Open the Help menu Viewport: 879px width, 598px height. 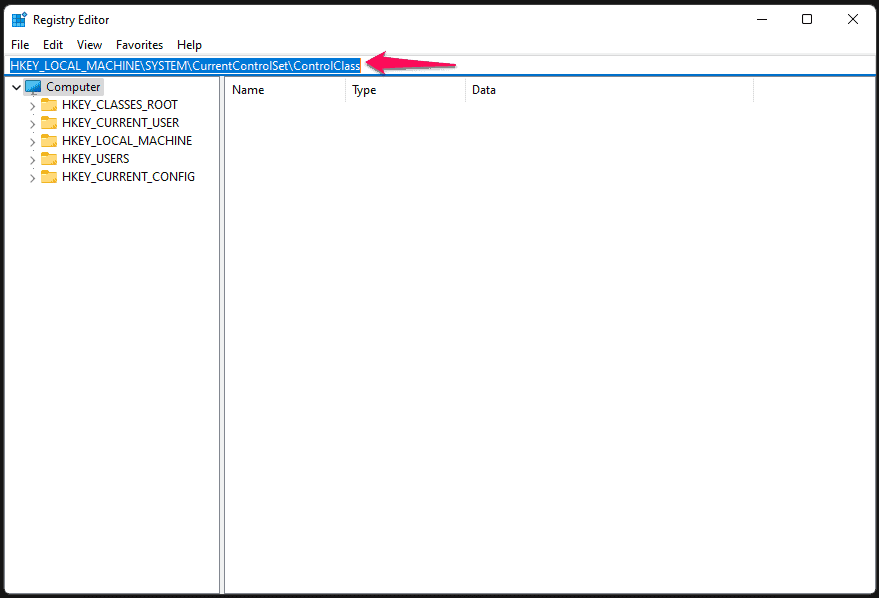tap(189, 45)
